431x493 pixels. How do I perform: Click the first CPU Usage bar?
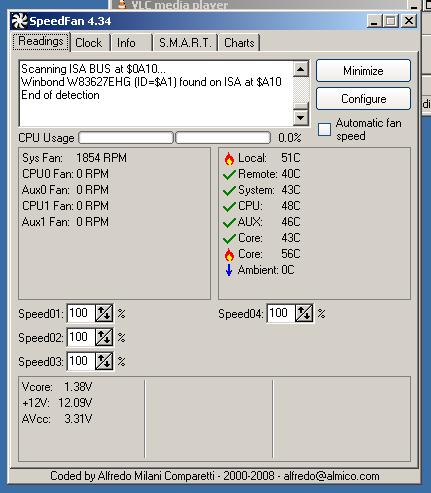coord(126,138)
